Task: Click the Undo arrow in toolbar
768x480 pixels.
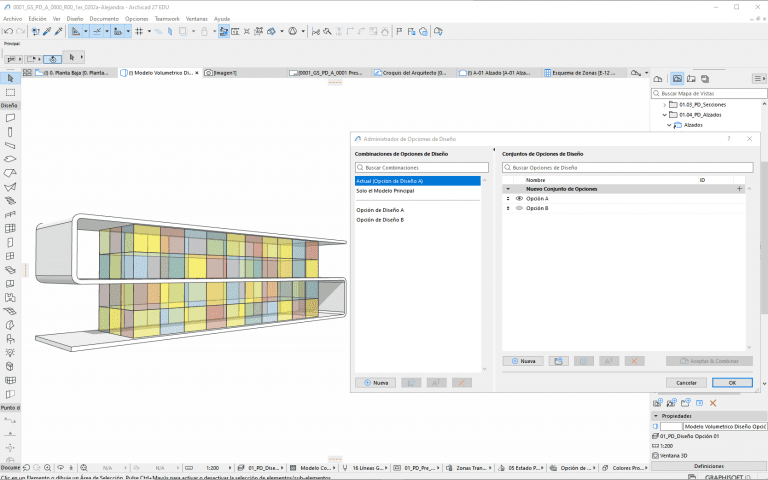Action: tap(8, 31)
